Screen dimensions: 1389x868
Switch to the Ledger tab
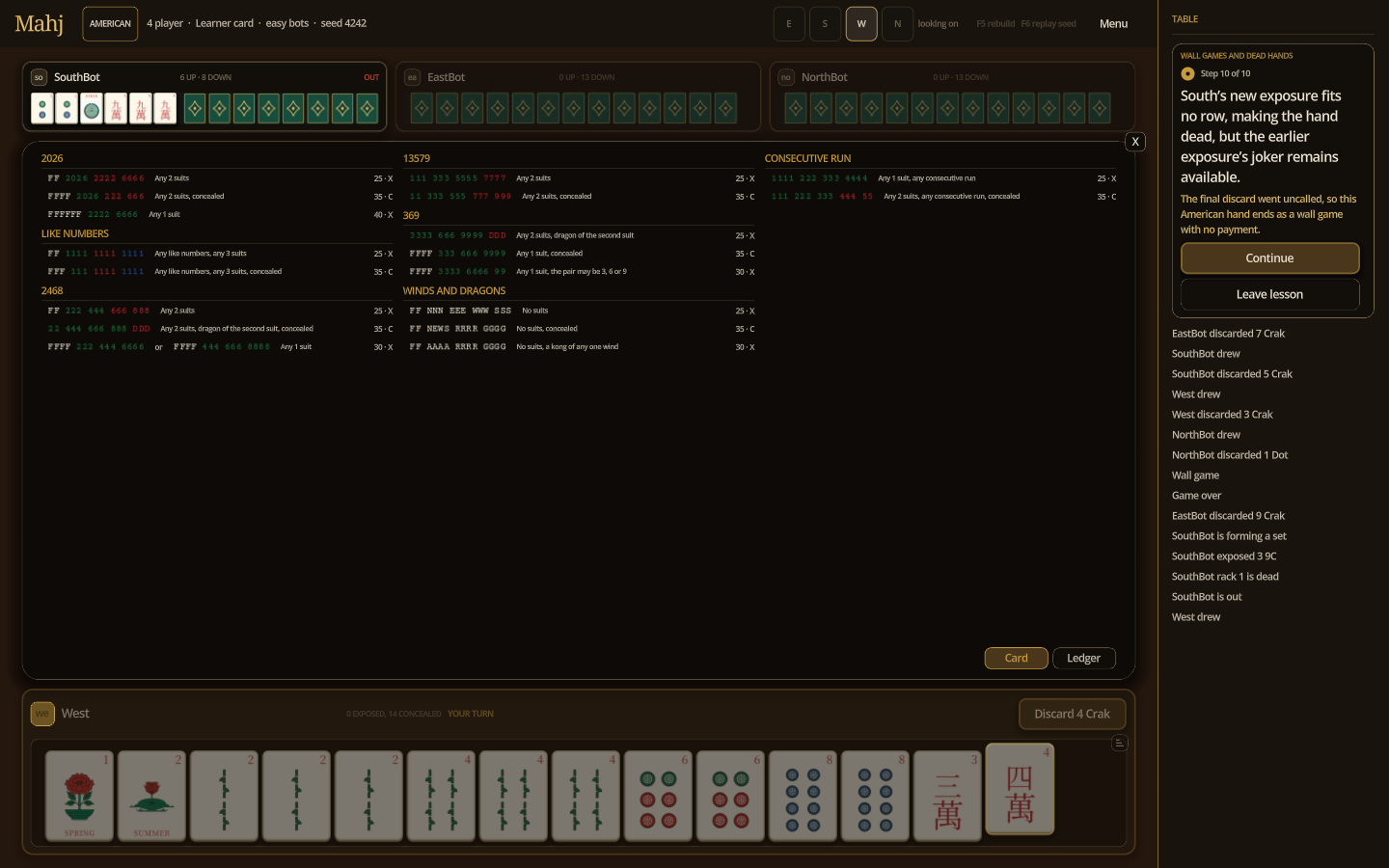coord(1083,658)
